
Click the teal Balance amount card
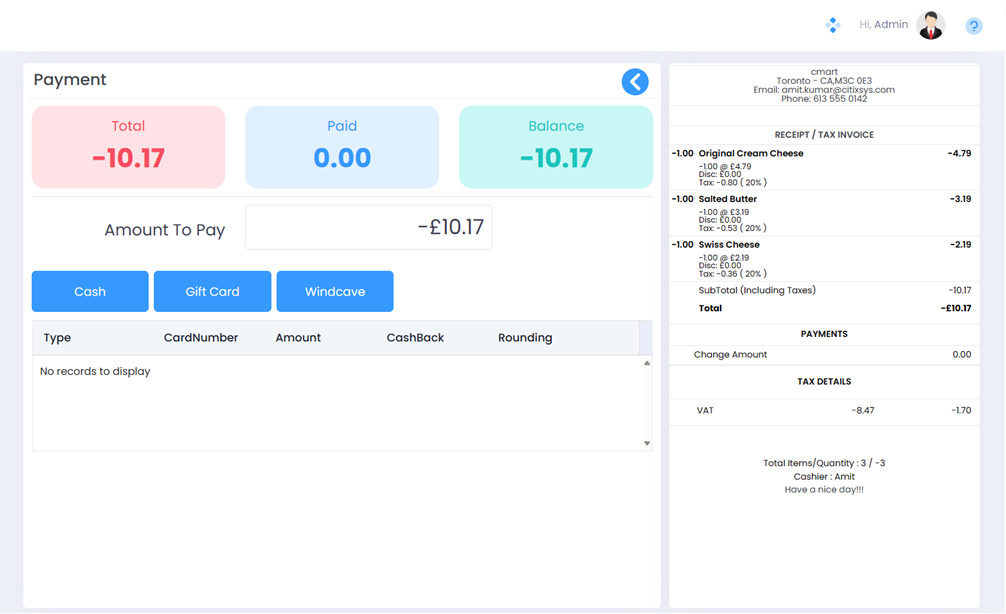pyautogui.click(x=556, y=147)
